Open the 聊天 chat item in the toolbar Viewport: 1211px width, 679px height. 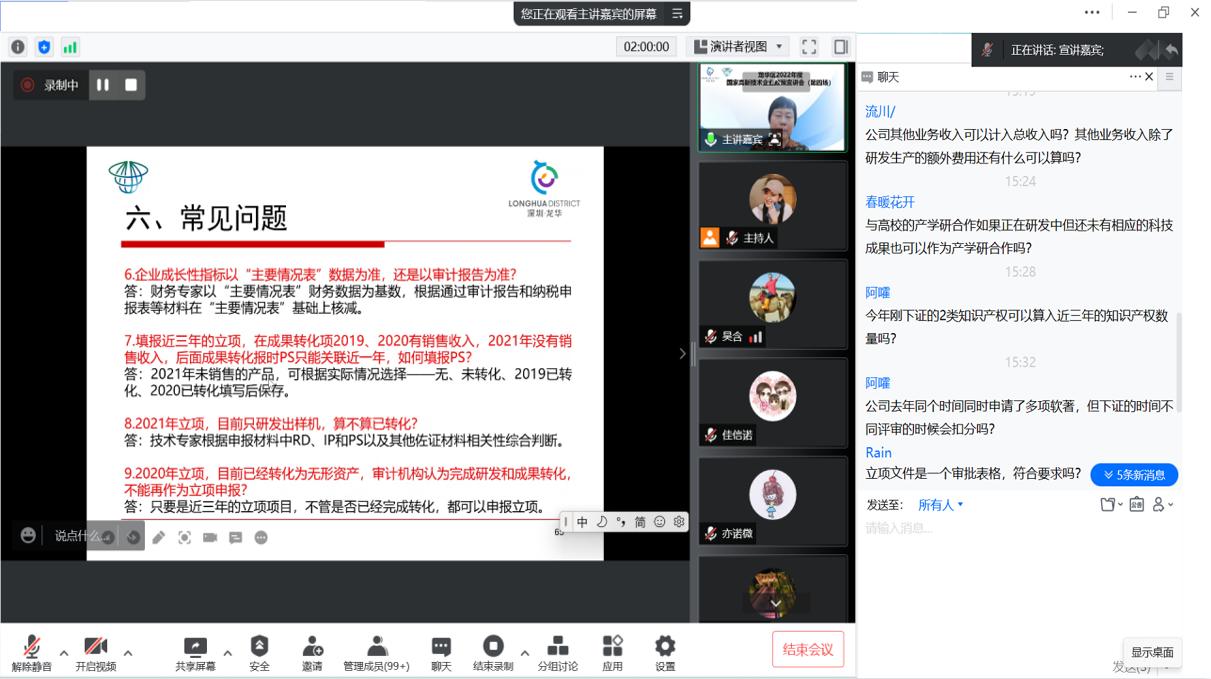[441, 647]
